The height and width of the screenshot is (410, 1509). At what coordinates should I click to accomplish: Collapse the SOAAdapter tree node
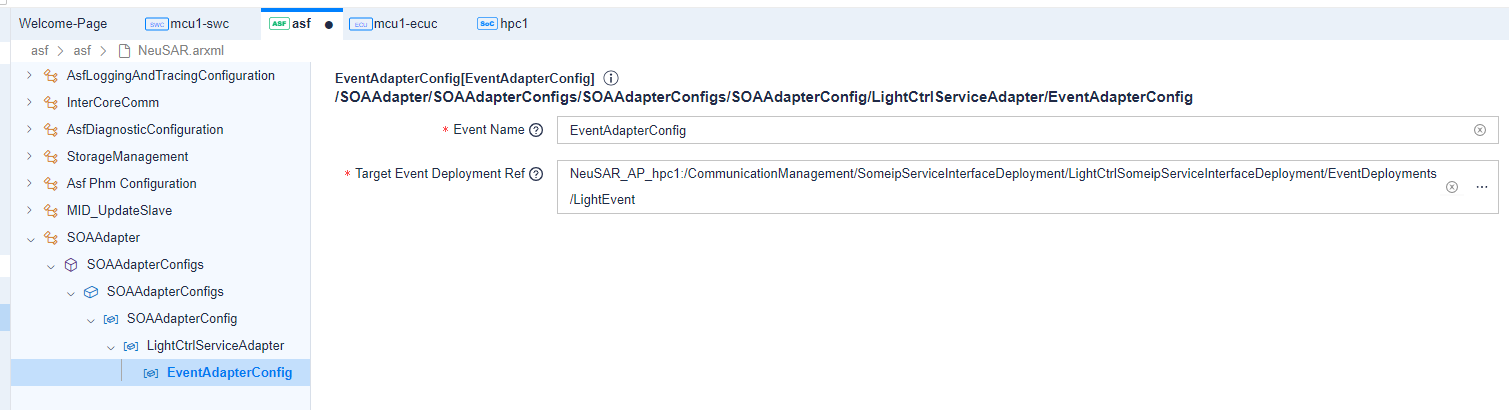click(x=30, y=238)
